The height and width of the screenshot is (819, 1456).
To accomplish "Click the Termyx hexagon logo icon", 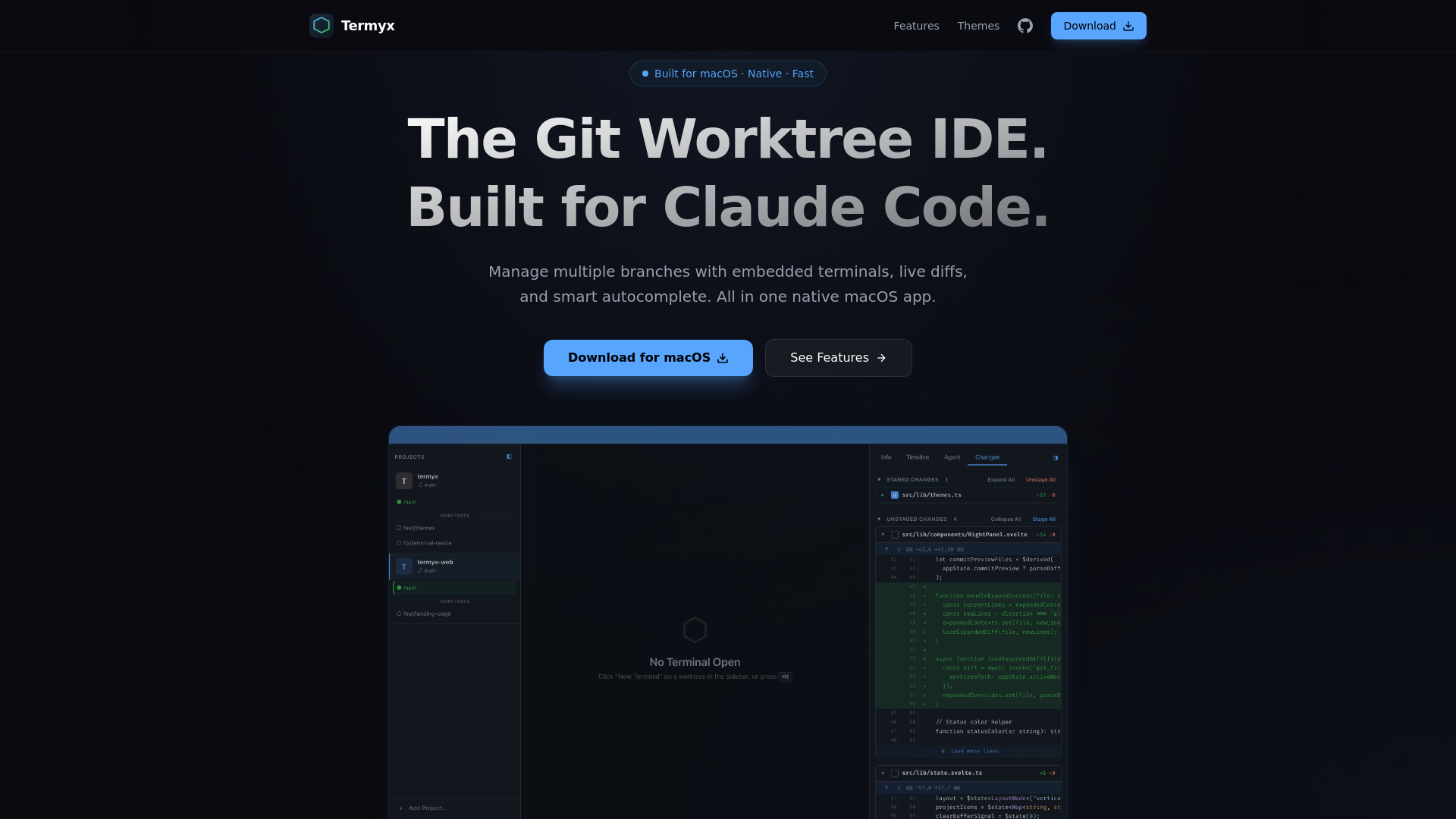I will tap(322, 25).
